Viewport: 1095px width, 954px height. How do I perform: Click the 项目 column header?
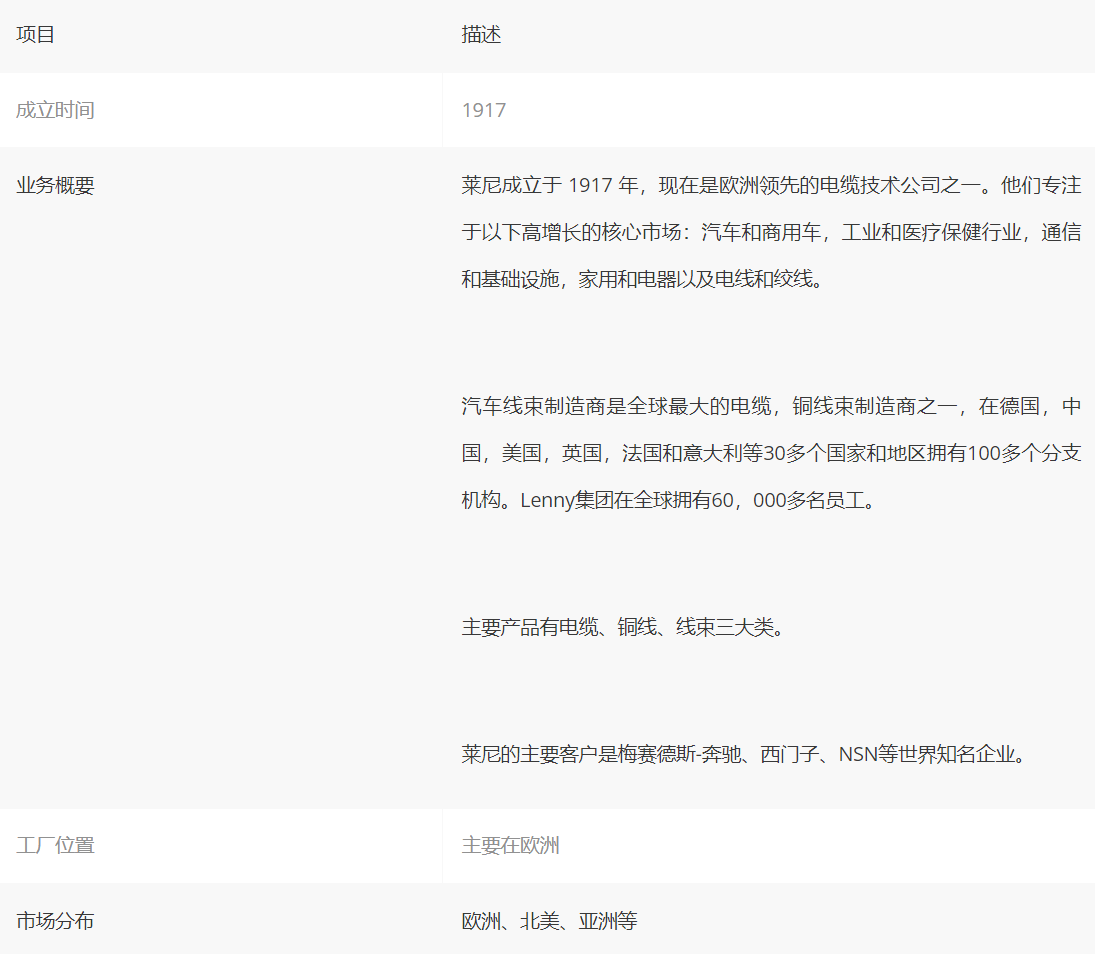(35, 35)
